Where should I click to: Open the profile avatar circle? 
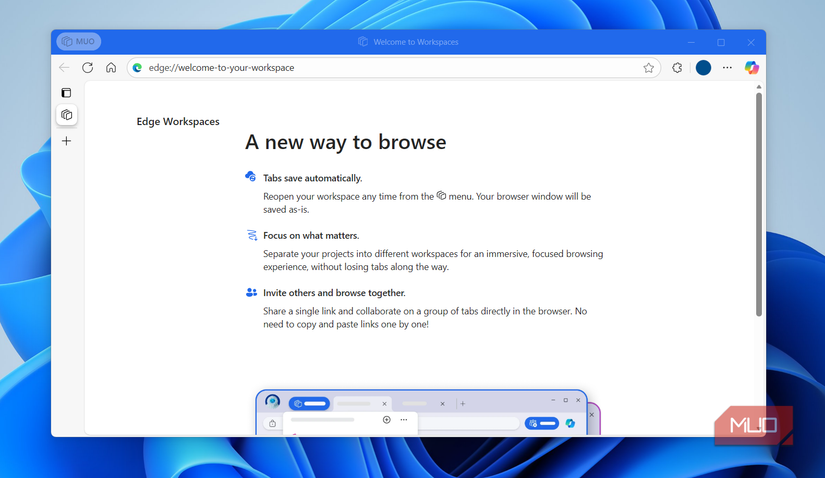pos(703,67)
